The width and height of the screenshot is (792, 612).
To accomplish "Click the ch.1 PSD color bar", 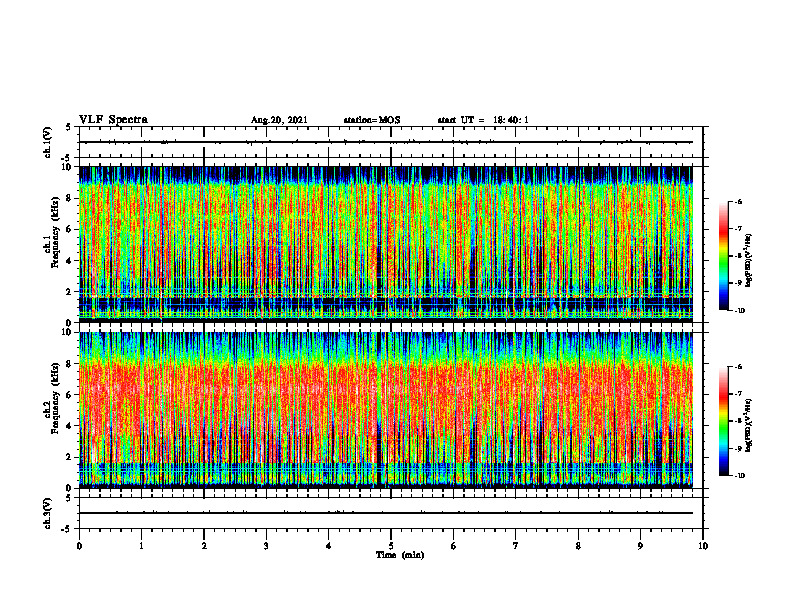I will [723, 256].
